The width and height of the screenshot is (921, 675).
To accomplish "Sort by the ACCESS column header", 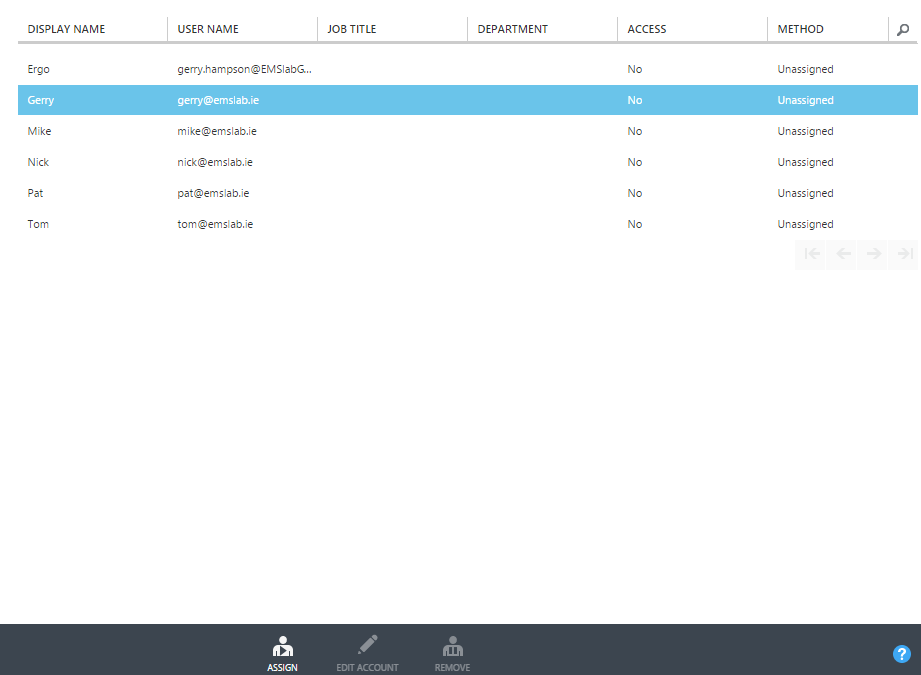I will pos(646,28).
